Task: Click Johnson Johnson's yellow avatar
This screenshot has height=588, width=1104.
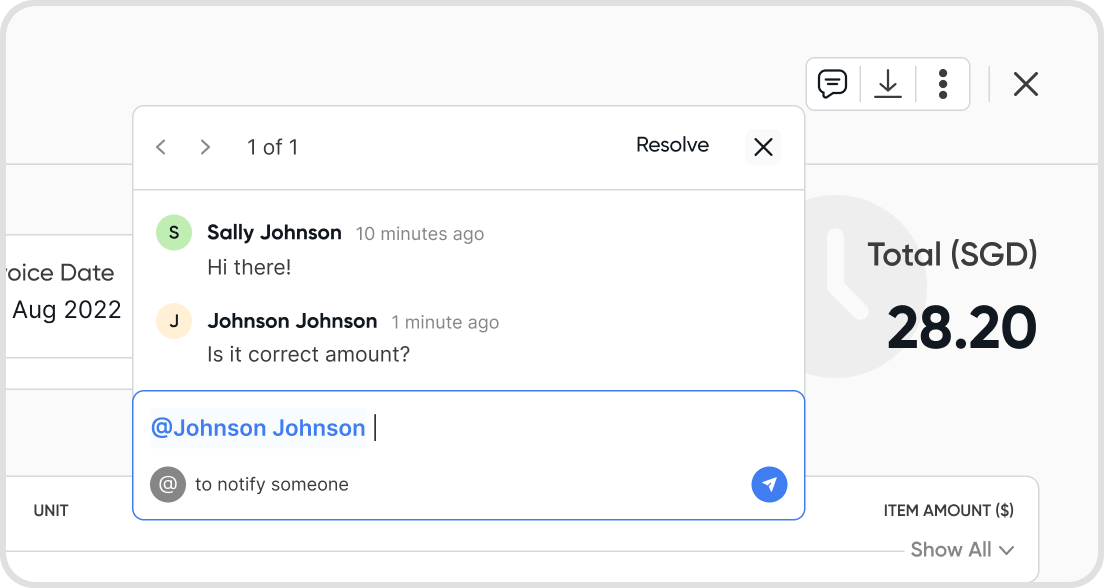Action: pos(174,321)
